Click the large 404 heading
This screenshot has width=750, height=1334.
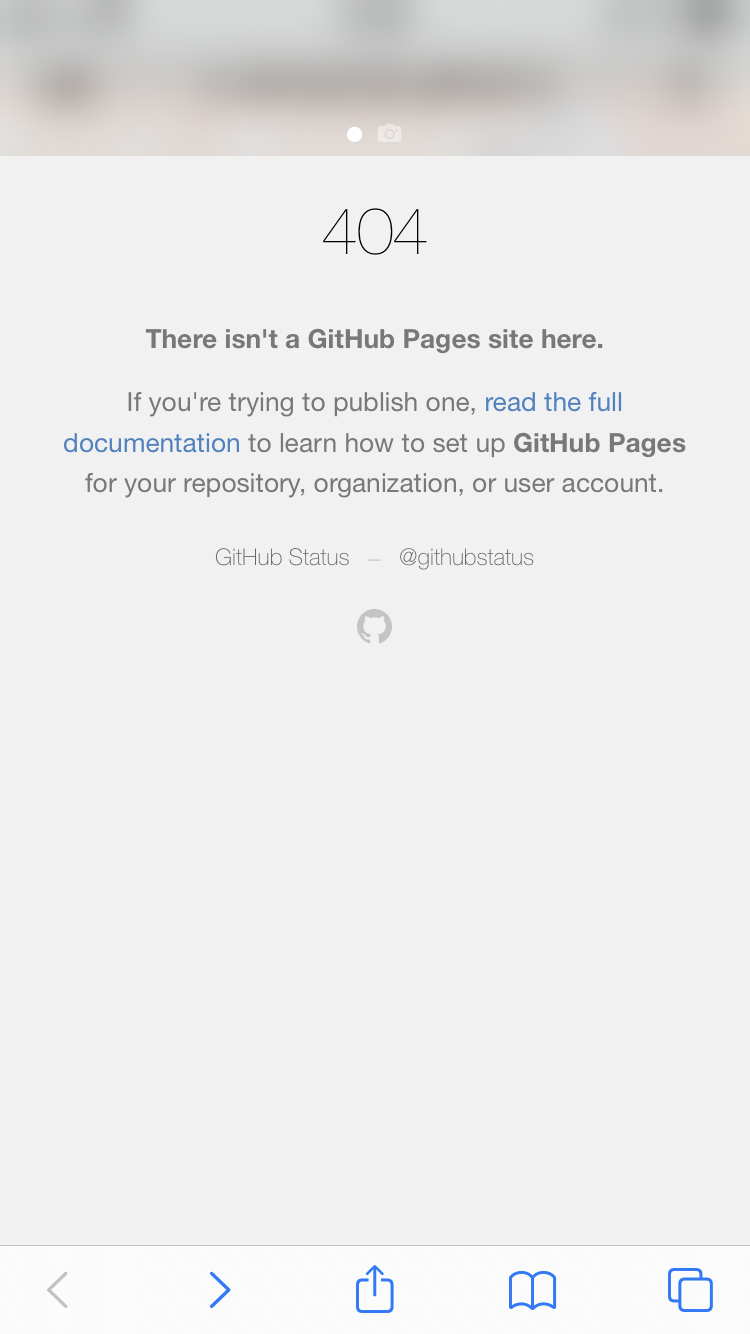pyautogui.click(x=375, y=231)
